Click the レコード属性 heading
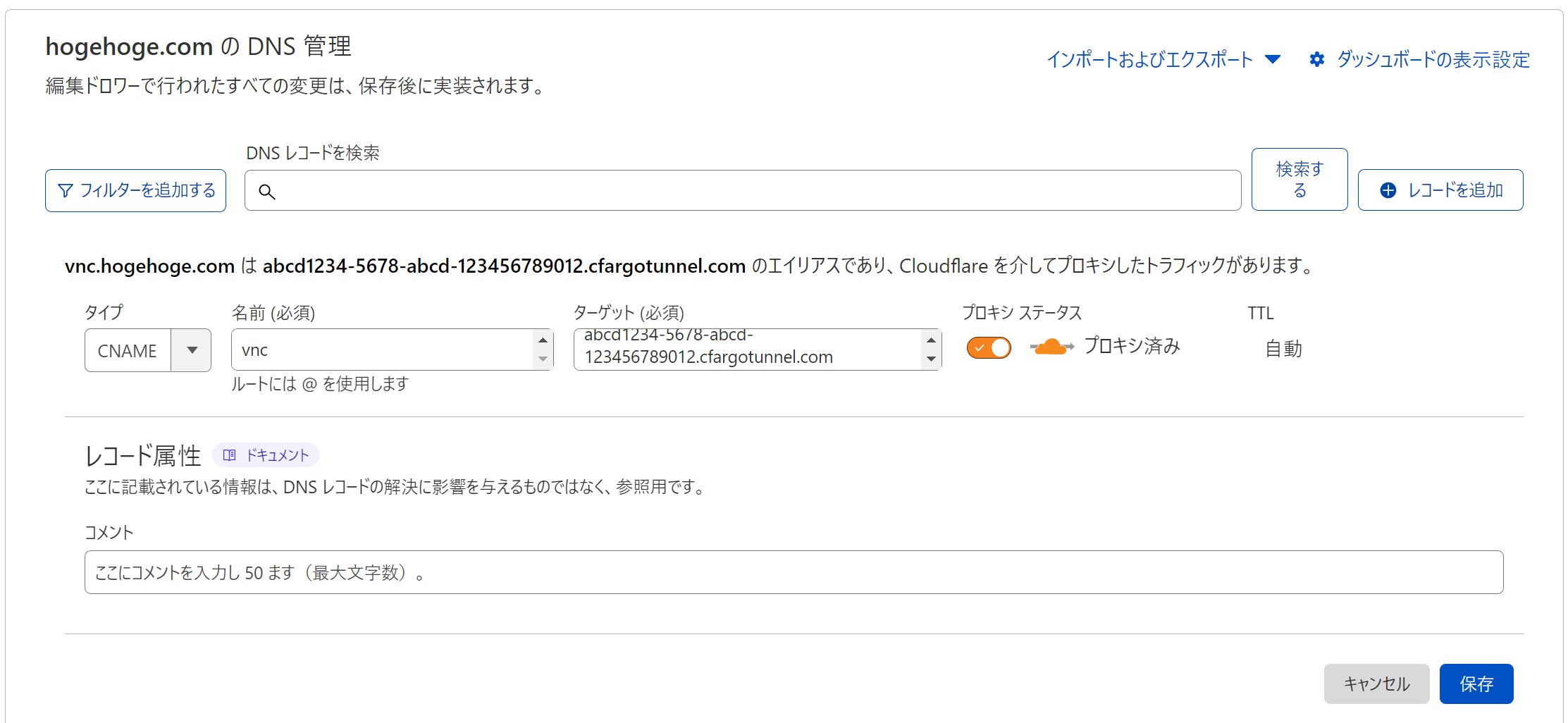Viewport: 1568px width, 723px height. coord(143,456)
